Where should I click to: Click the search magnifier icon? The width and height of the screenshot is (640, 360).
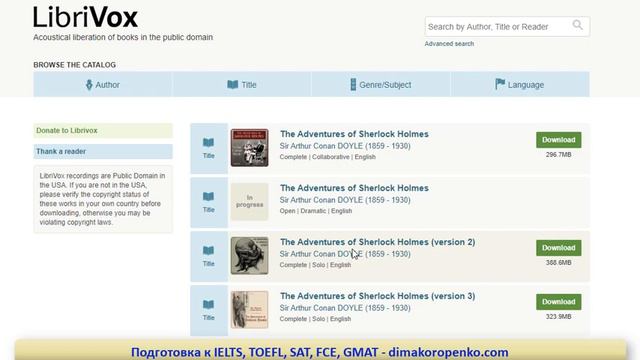click(x=578, y=25)
